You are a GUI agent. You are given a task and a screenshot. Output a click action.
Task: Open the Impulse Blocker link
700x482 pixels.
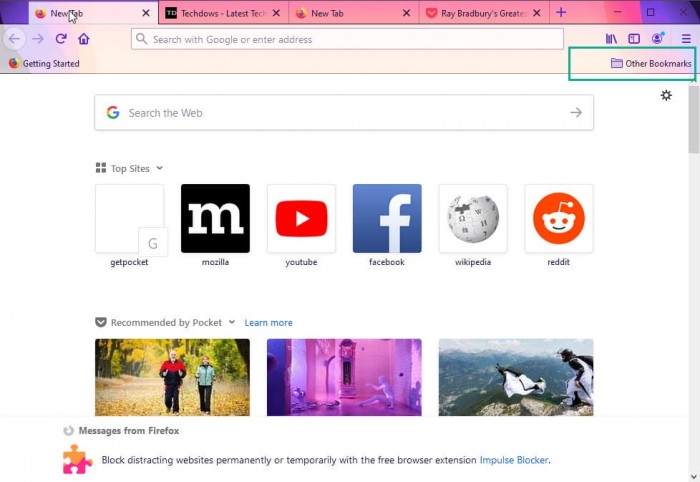click(x=514, y=460)
